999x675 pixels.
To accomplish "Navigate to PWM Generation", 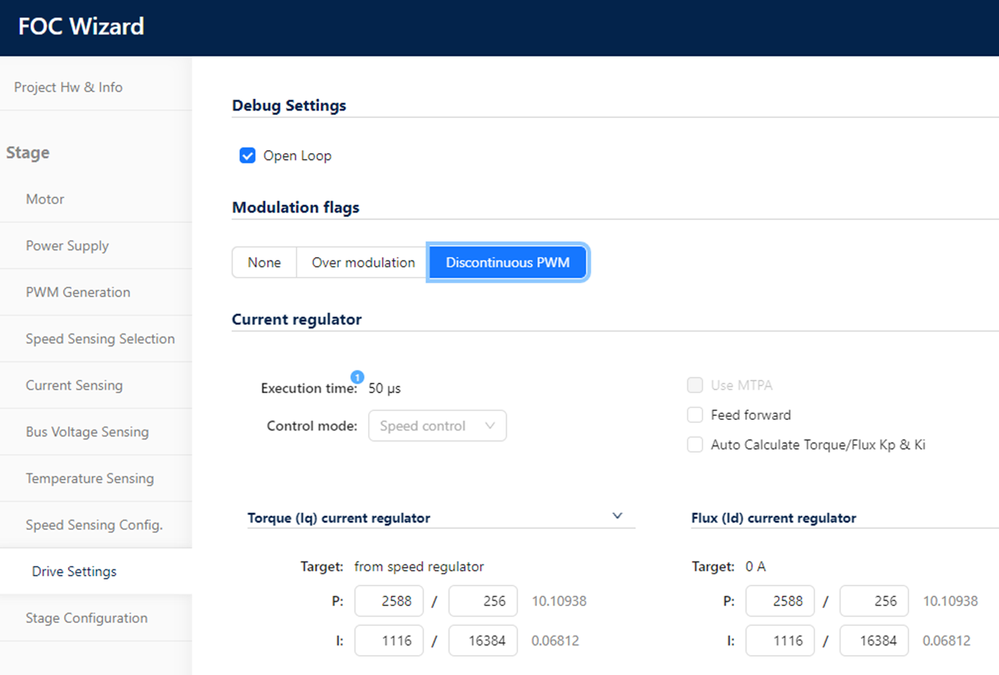I will [x=78, y=292].
